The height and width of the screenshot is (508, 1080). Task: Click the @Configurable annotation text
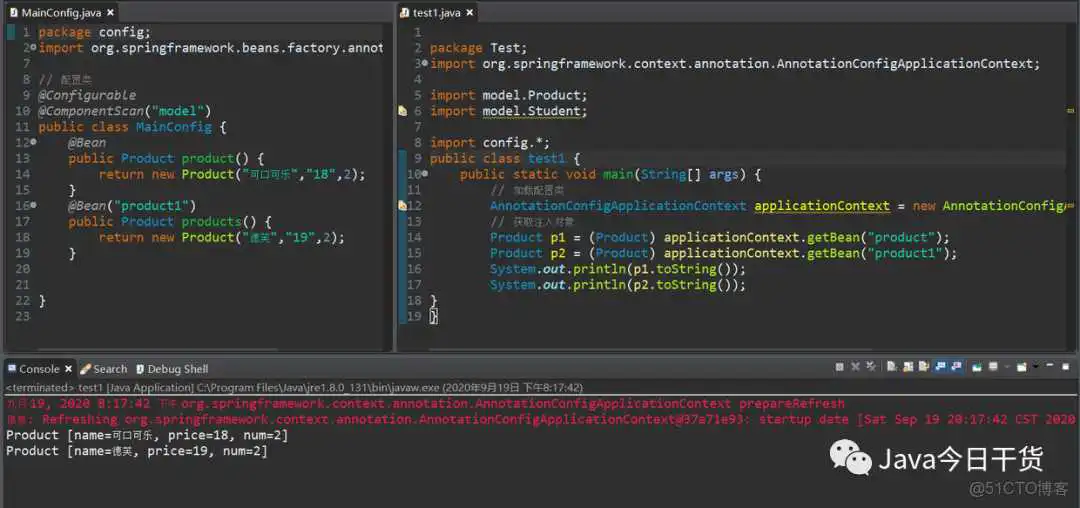pyautogui.click(x=87, y=95)
